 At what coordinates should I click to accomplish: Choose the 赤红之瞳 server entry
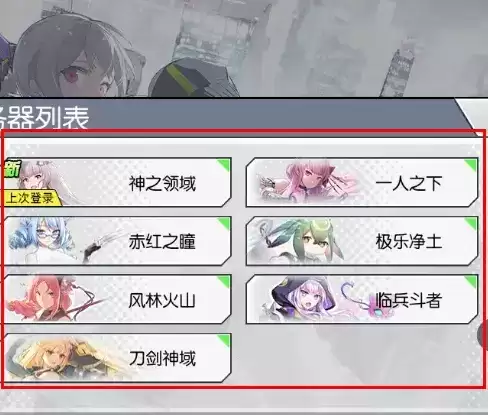point(117,241)
